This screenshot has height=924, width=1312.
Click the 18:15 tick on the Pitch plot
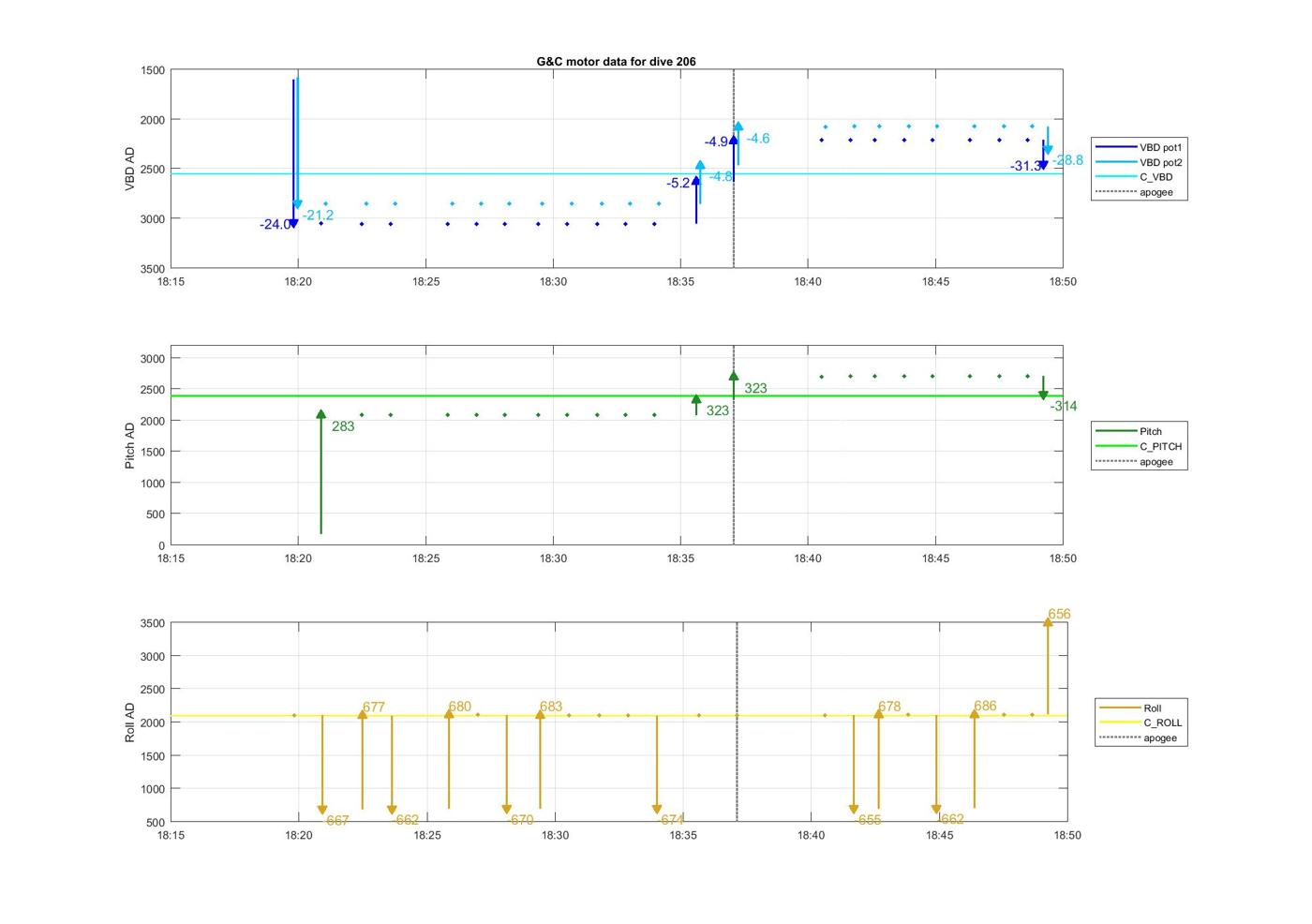click(171, 559)
